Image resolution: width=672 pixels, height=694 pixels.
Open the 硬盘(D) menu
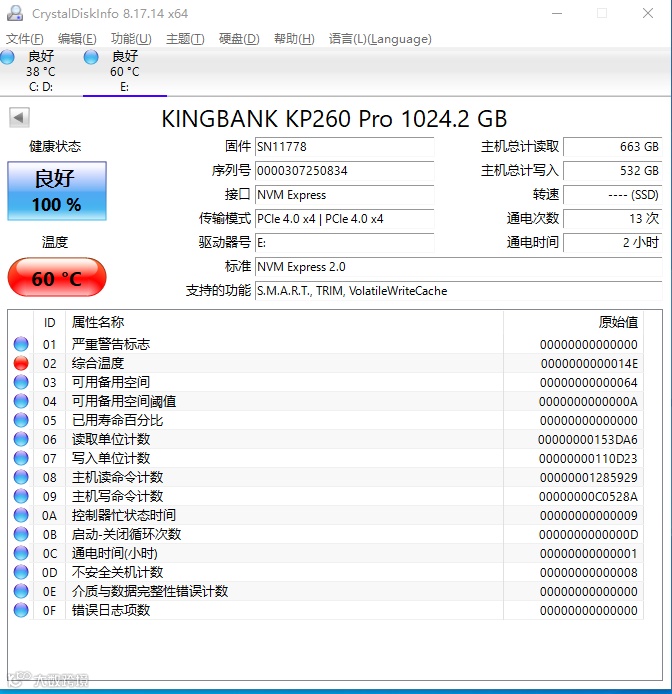point(239,39)
